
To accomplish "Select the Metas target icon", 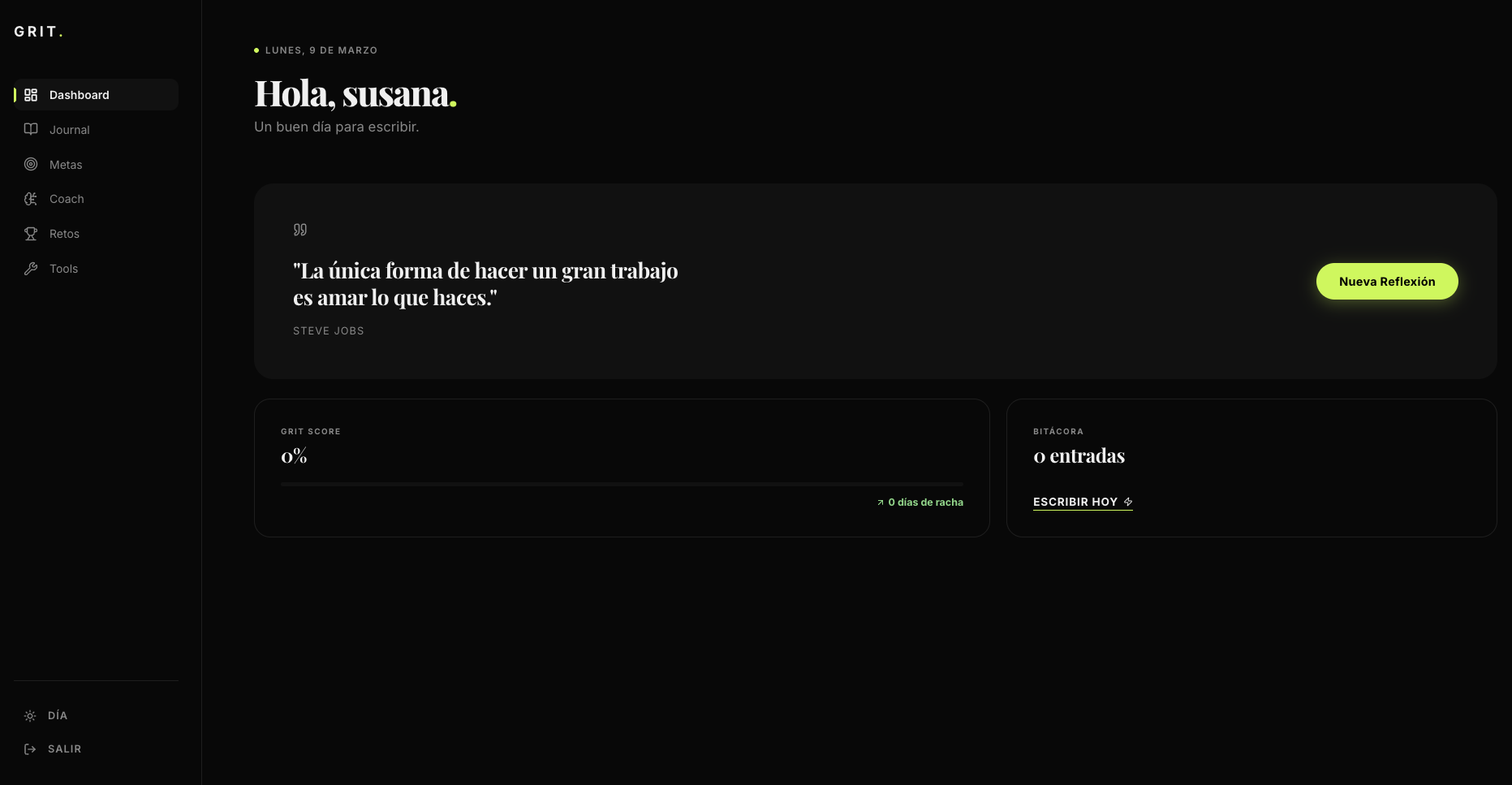I will (31, 164).
